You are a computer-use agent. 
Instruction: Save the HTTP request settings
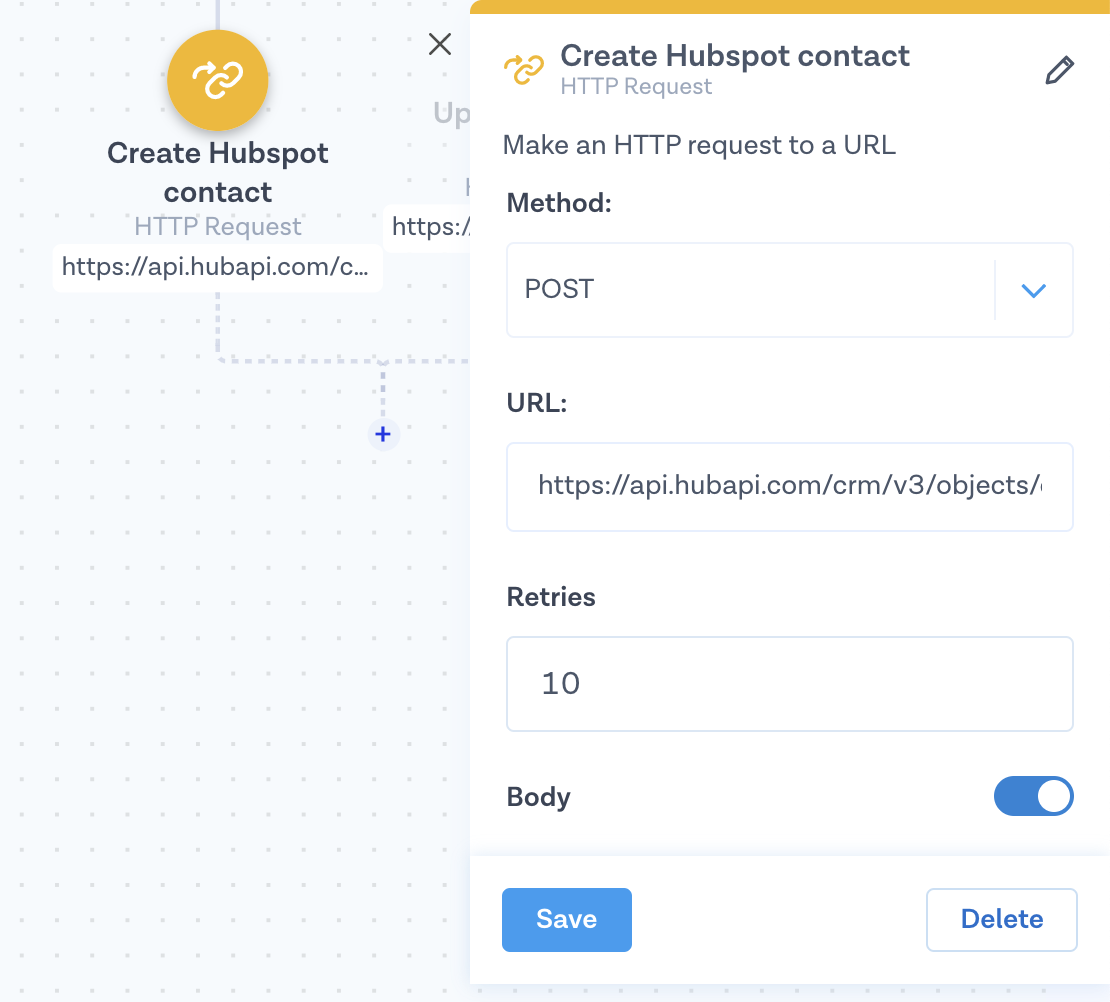(566, 919)
